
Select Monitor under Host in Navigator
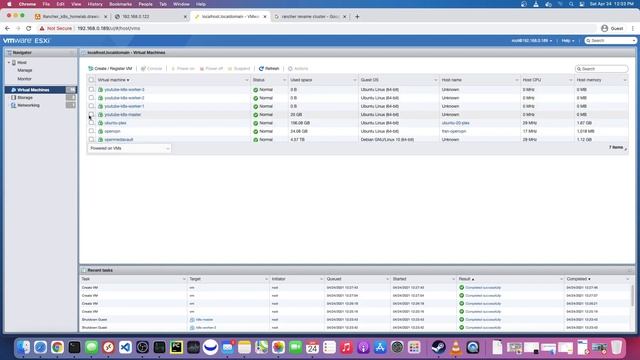(24, 79)
